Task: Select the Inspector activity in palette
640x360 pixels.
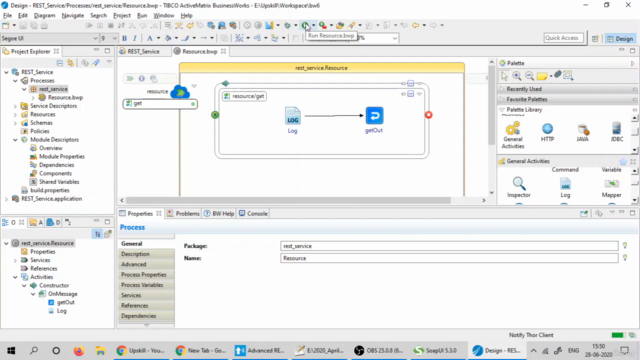Action: point(519,187)
